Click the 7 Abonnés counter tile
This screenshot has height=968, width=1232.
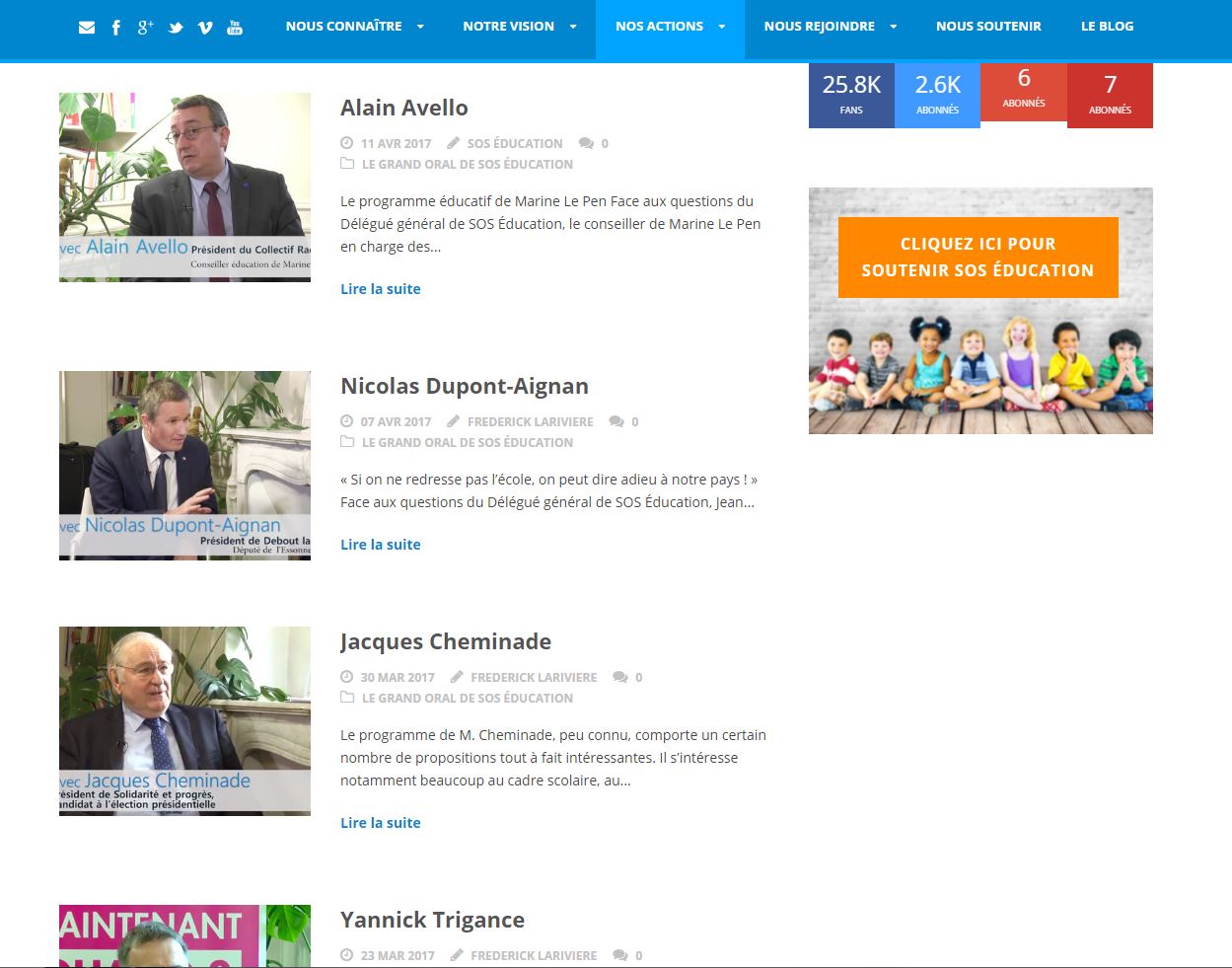tap(1110, 96)
